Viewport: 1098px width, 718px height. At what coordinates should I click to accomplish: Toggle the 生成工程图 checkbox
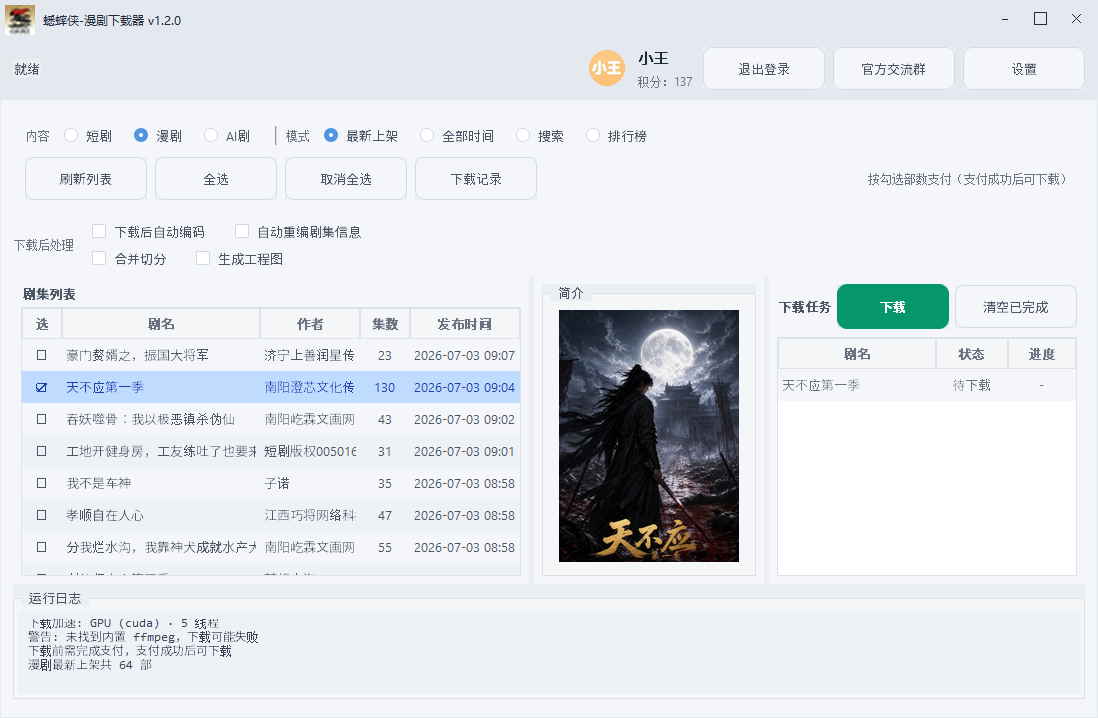[203, 258]
